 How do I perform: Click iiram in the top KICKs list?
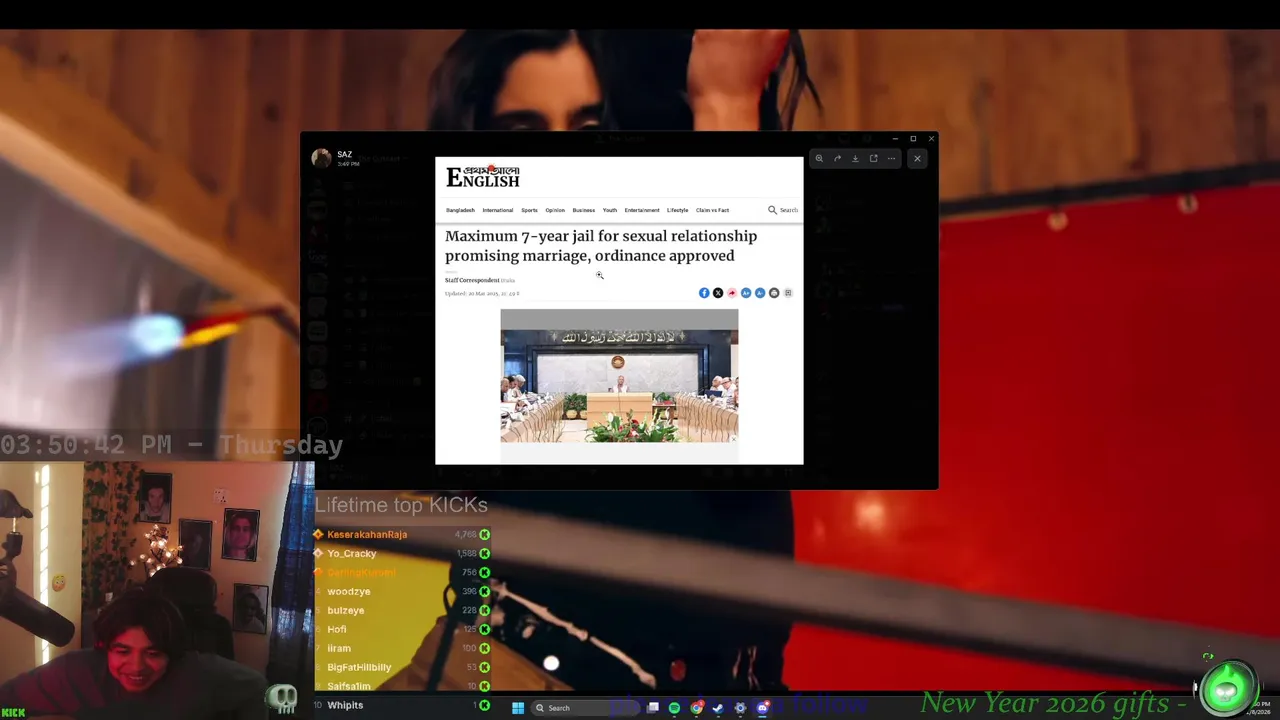click(x=339, y=648)
